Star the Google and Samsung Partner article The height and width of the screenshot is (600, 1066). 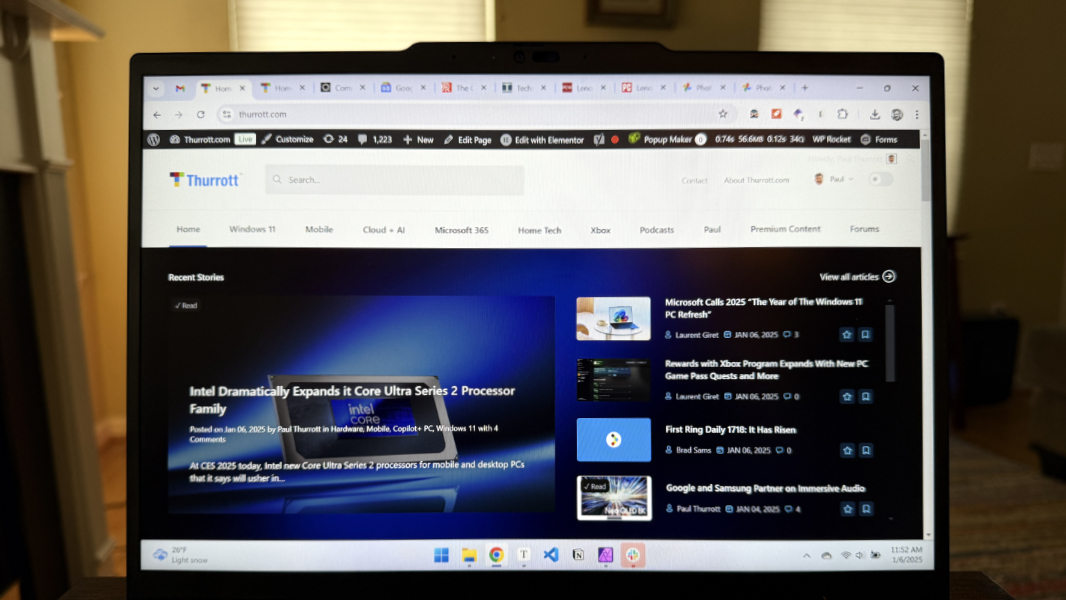coord(847,509)
